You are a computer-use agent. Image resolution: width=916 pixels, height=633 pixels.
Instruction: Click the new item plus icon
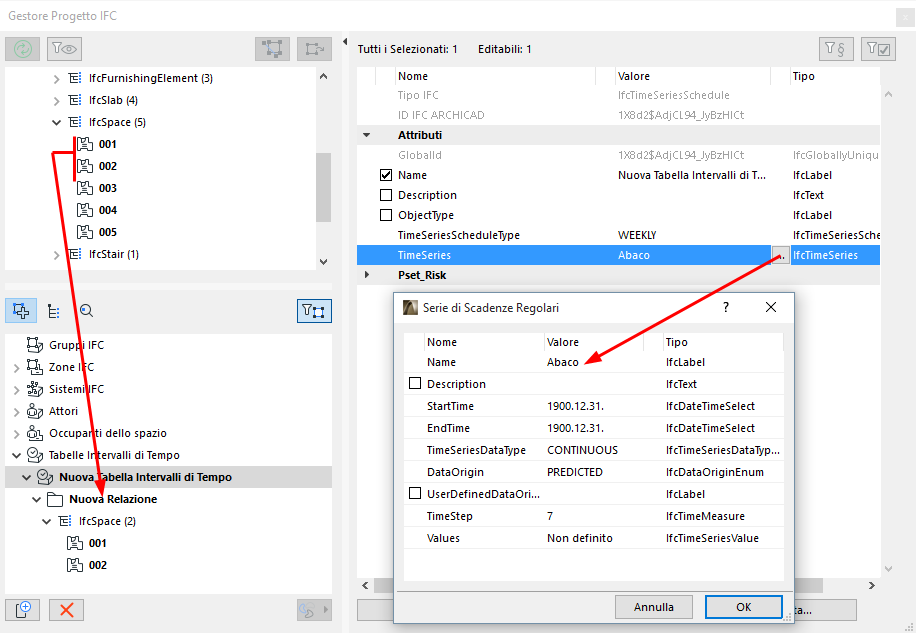[23, 610]
